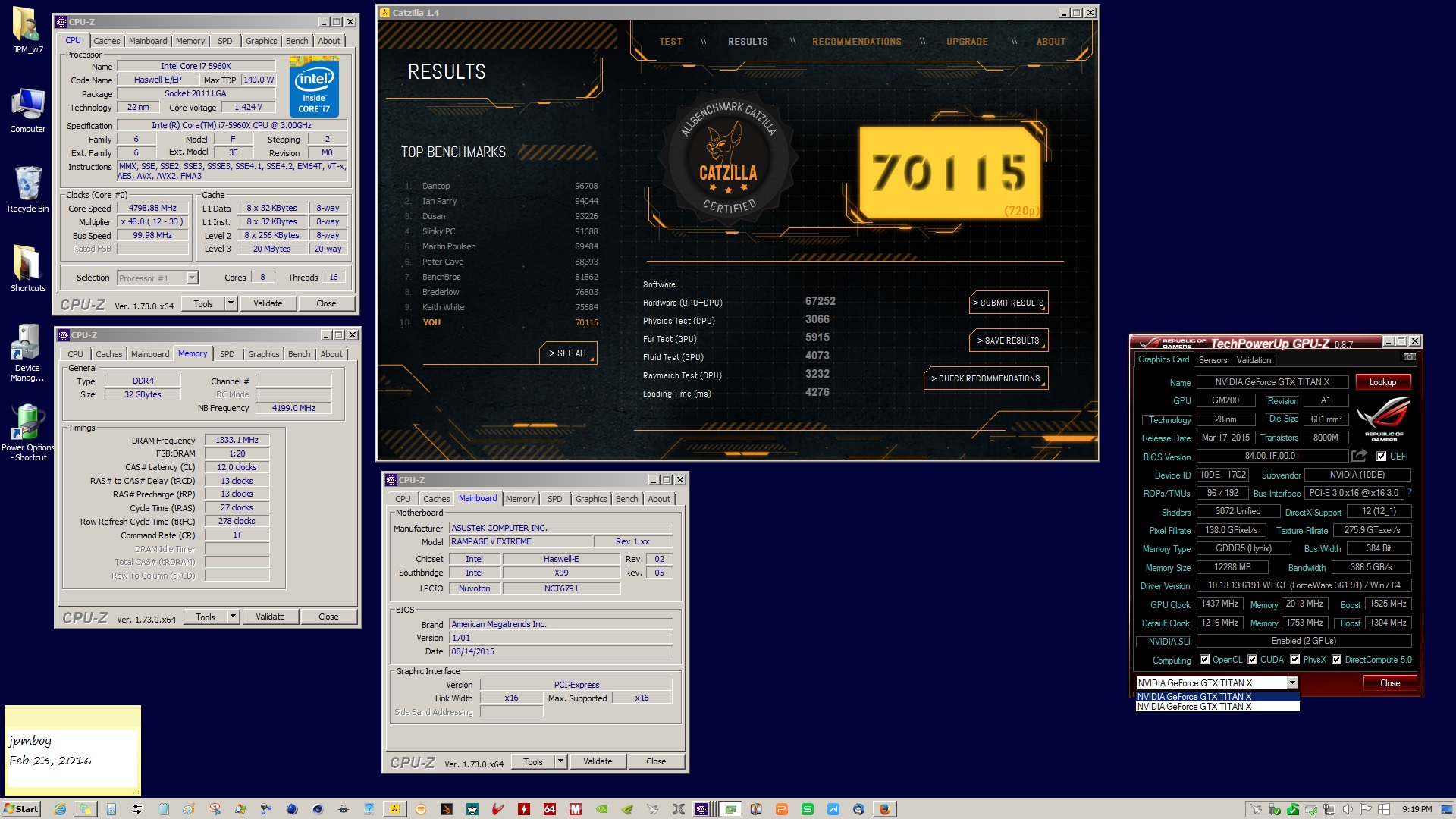Toggle the PhysX checkbox in GPU-Z

[1295, 660]
